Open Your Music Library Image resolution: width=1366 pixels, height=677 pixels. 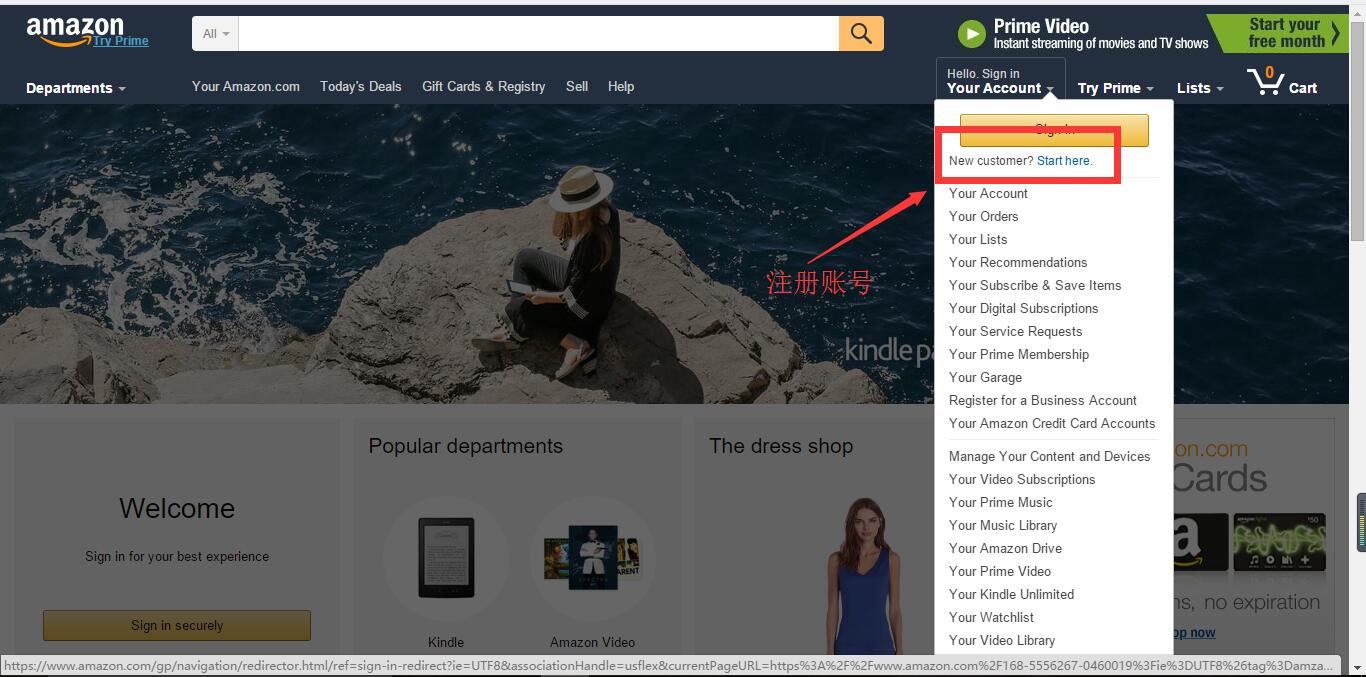point(1003,526)
